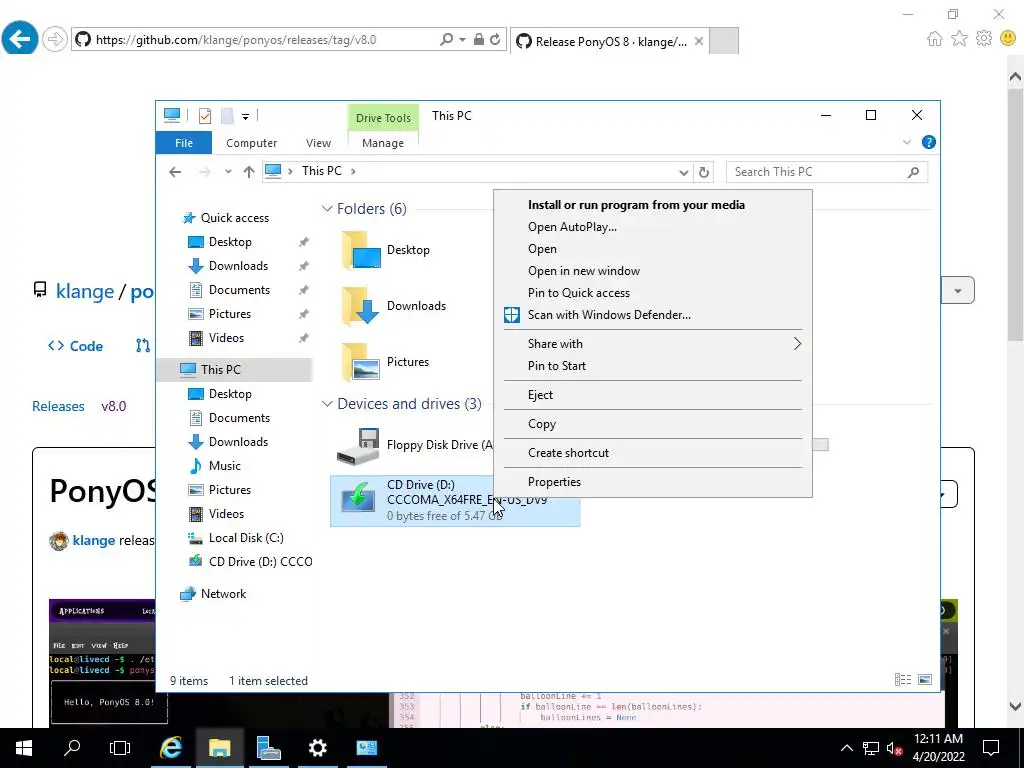
Task: Click the IE forward navigation arrow
Action: pos(55,39)
